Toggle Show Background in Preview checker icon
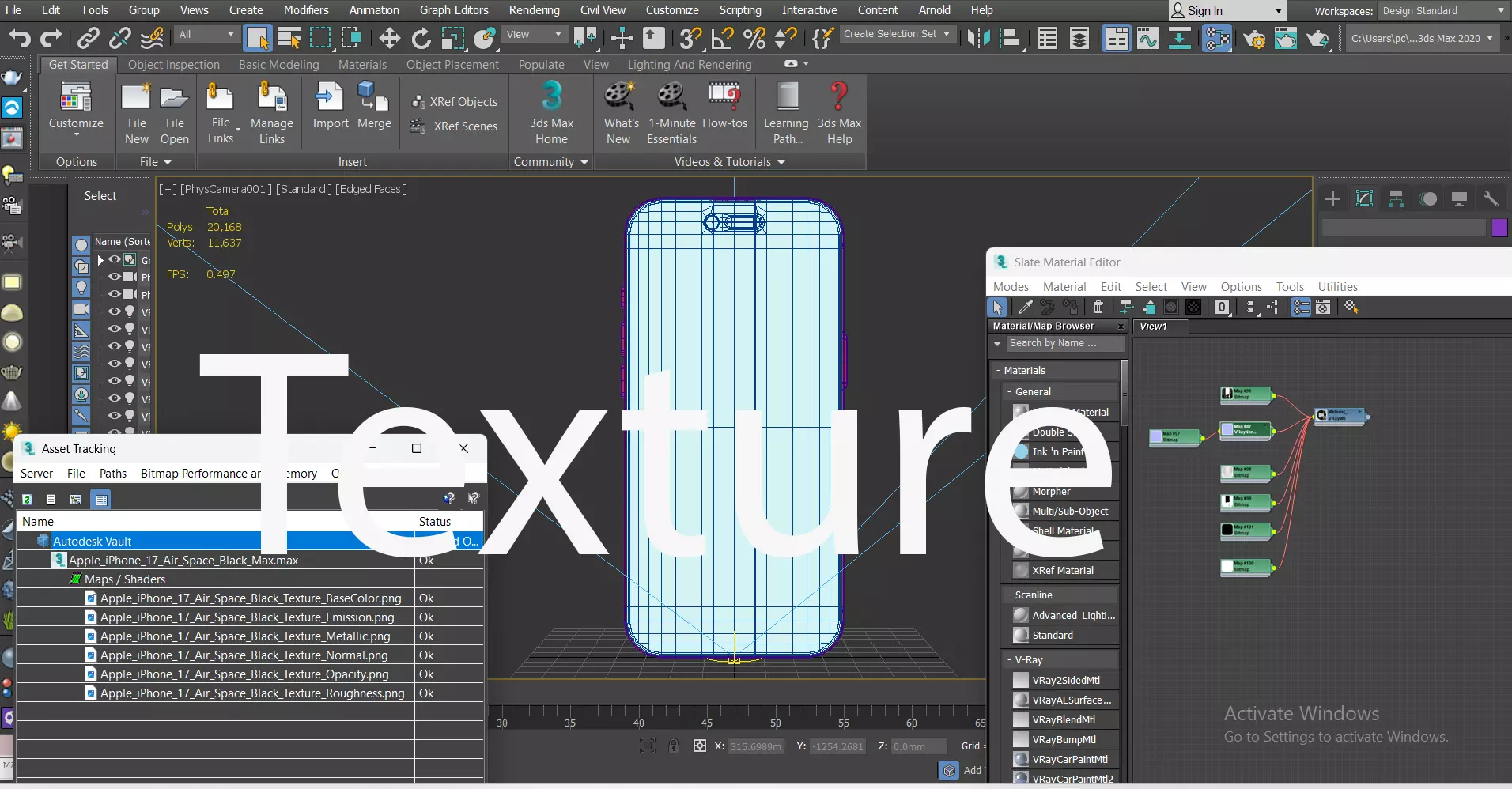1512x789 pixels. click(1193, 308)
